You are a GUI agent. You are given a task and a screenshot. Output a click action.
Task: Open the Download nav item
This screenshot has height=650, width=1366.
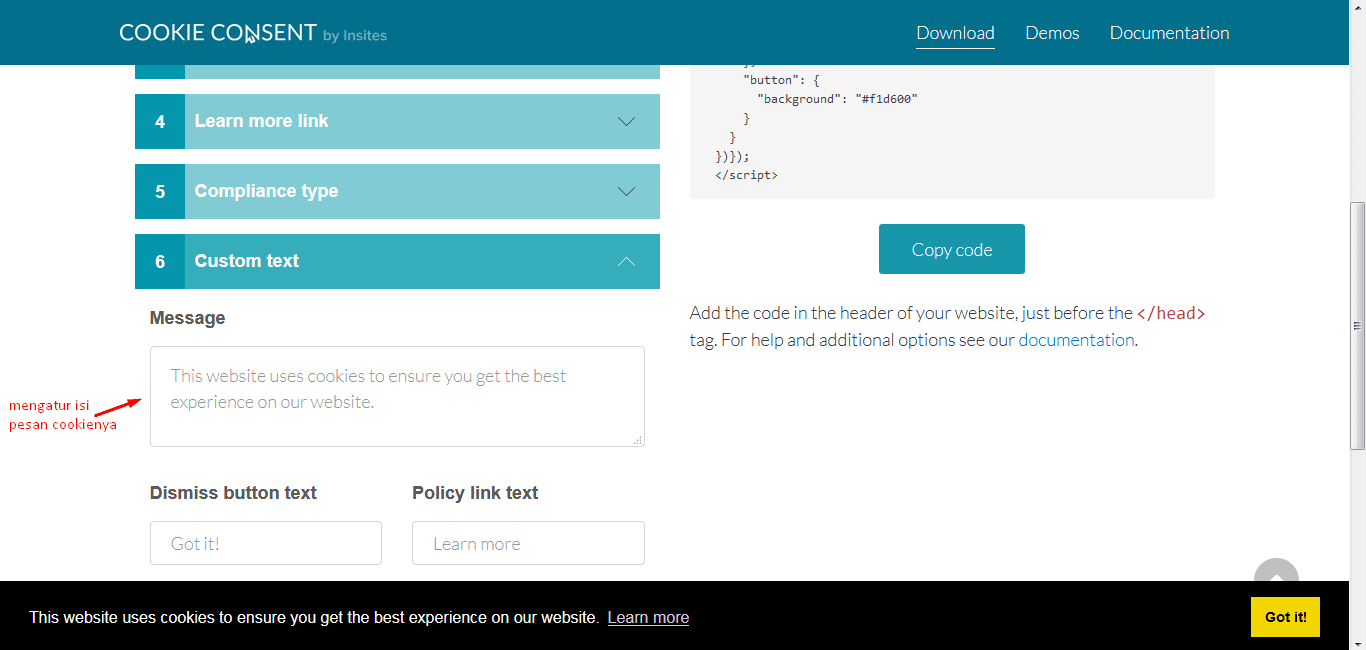click(x=955, y=33)
